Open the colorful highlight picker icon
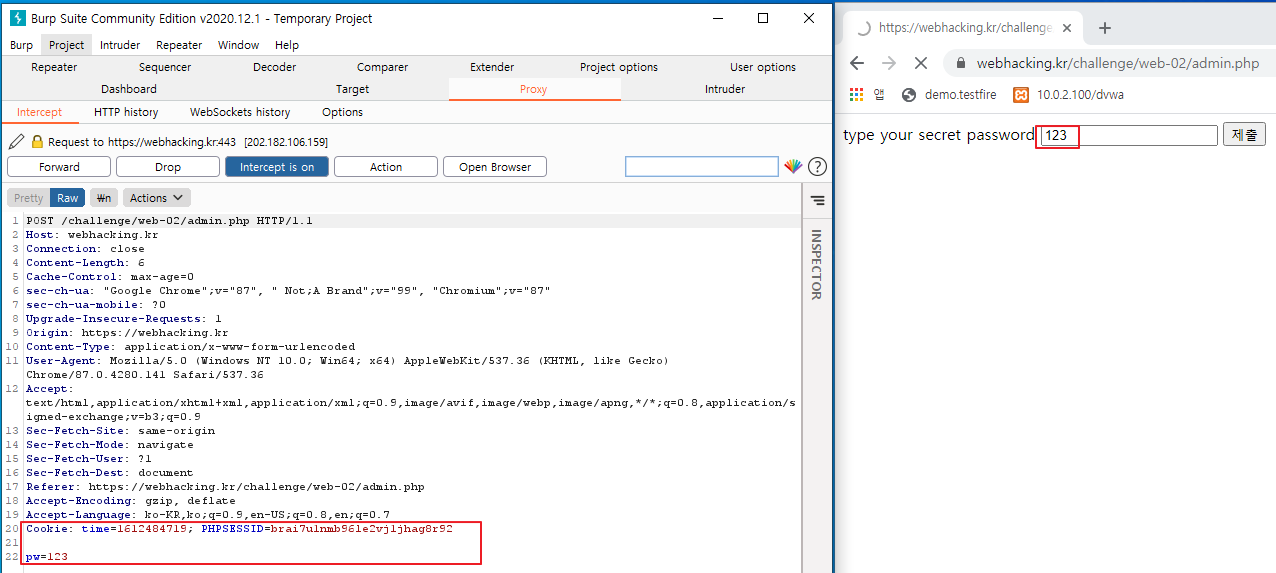The height and width of the screenshot is (573, 1276). click(x=793, y=166)
